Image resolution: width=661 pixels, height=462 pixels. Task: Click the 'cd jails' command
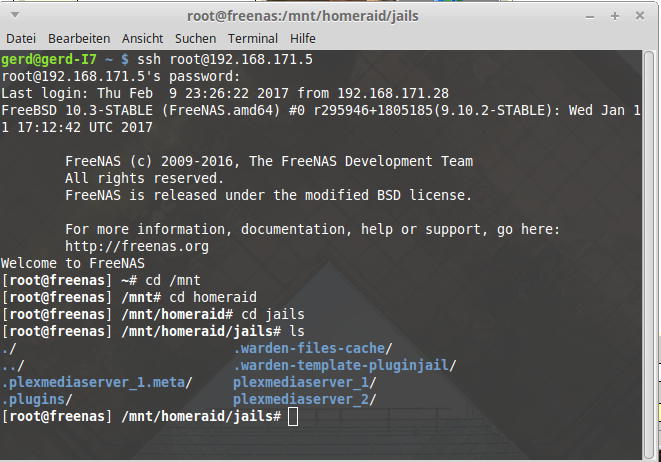pyautogui.click(x=273, y=314)
